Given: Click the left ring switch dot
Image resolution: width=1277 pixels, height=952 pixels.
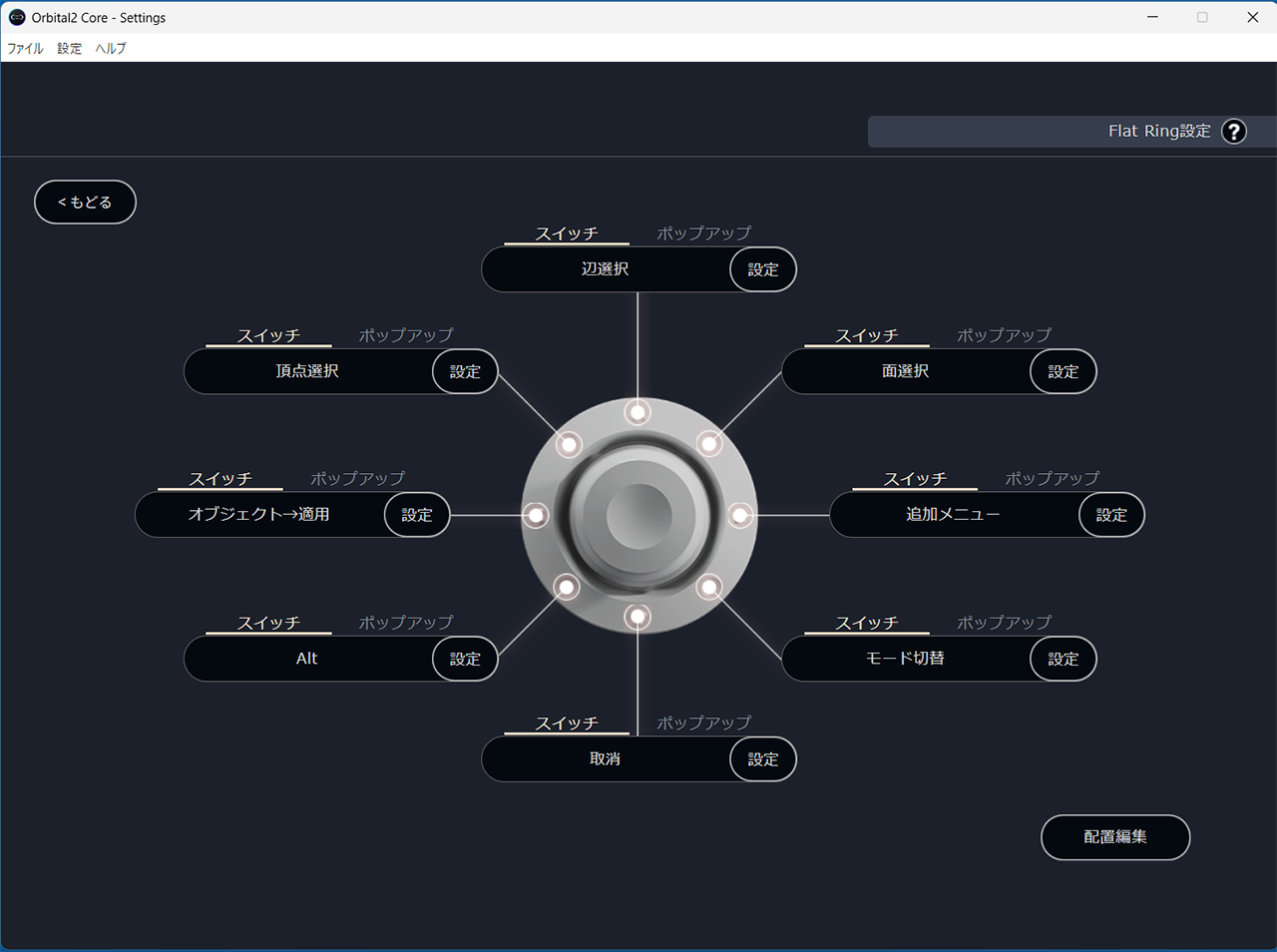Looking at the screenshot, I should click(536, 515).
